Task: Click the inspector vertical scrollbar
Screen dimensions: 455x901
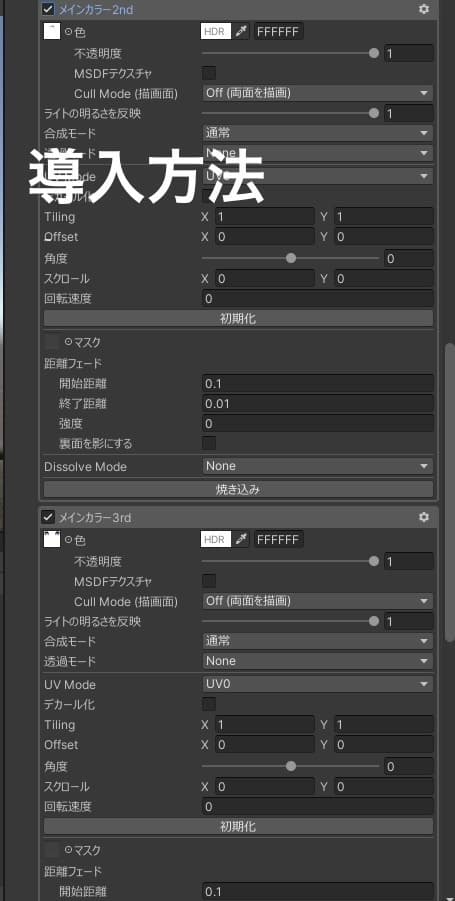Action: tap(450, 492)
